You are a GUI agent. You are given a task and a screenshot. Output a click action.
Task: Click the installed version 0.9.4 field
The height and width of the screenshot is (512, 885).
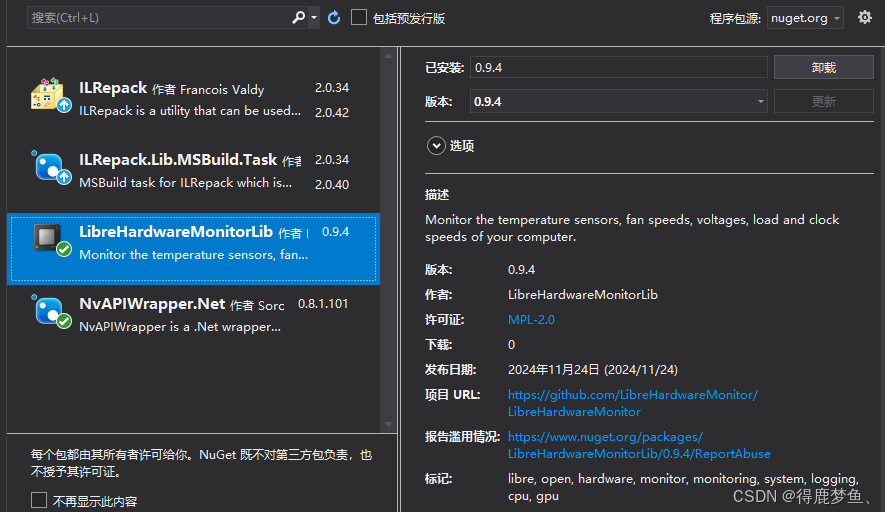point(618,68)
